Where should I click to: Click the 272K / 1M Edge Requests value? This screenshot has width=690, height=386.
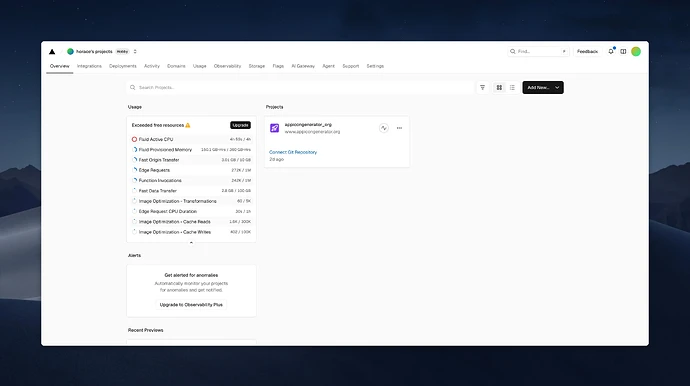pyautogui.click(x=241, y=170)
